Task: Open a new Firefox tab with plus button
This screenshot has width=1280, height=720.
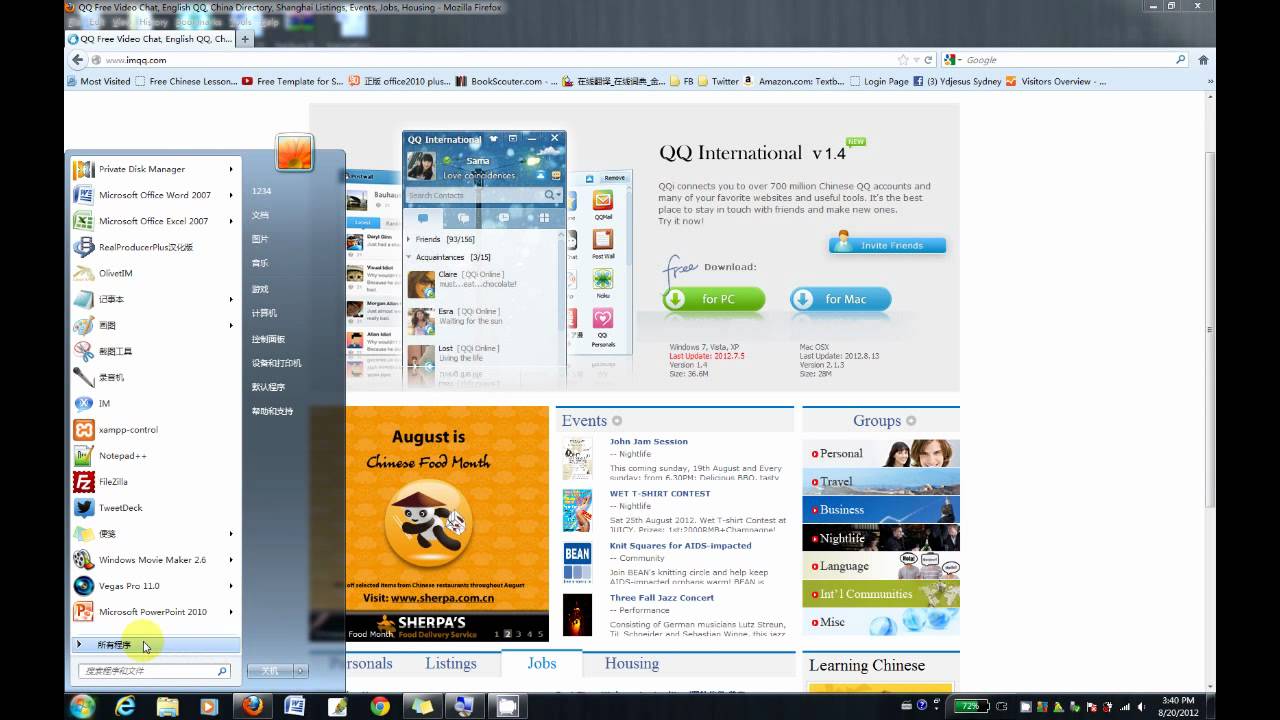Action: pos(245,39)
